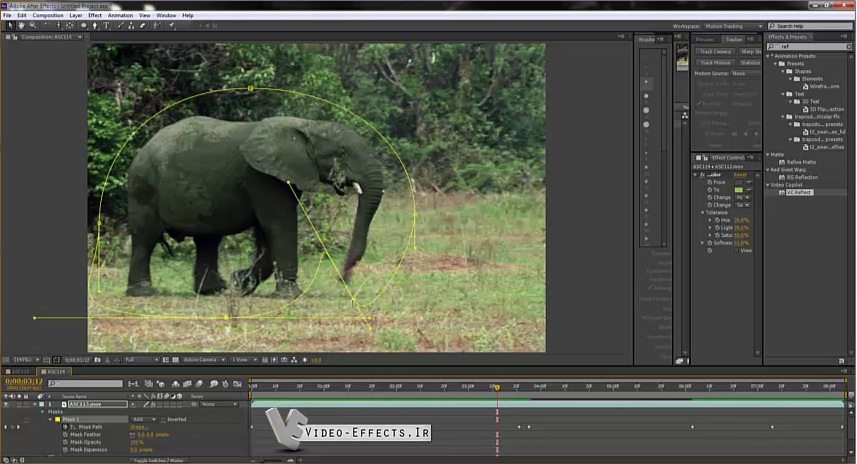857x464 pixels.
Task: Click the Effects & Presets search field
Action: click(809, 47)
